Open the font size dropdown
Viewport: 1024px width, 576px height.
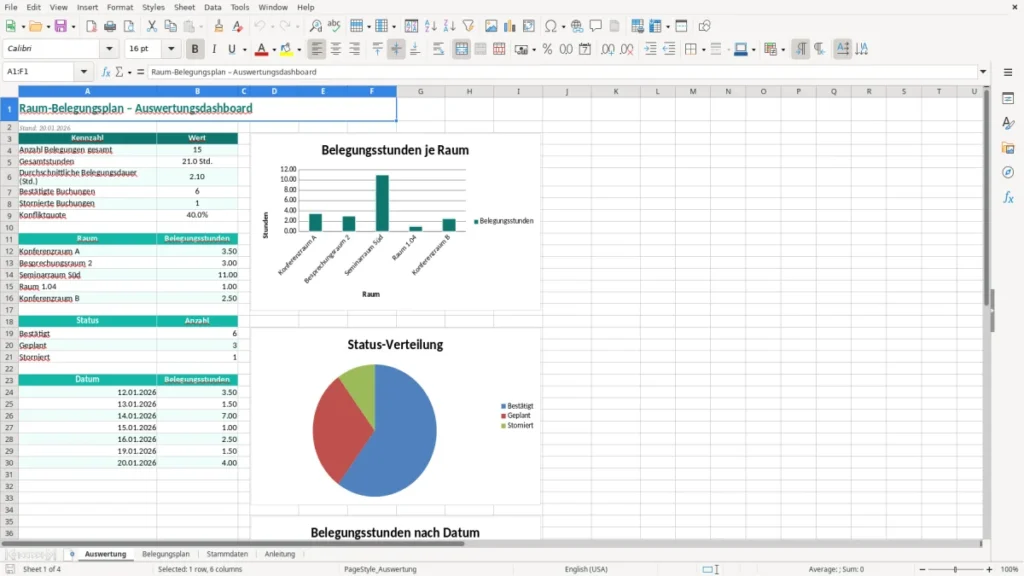[x=171, y=48]
